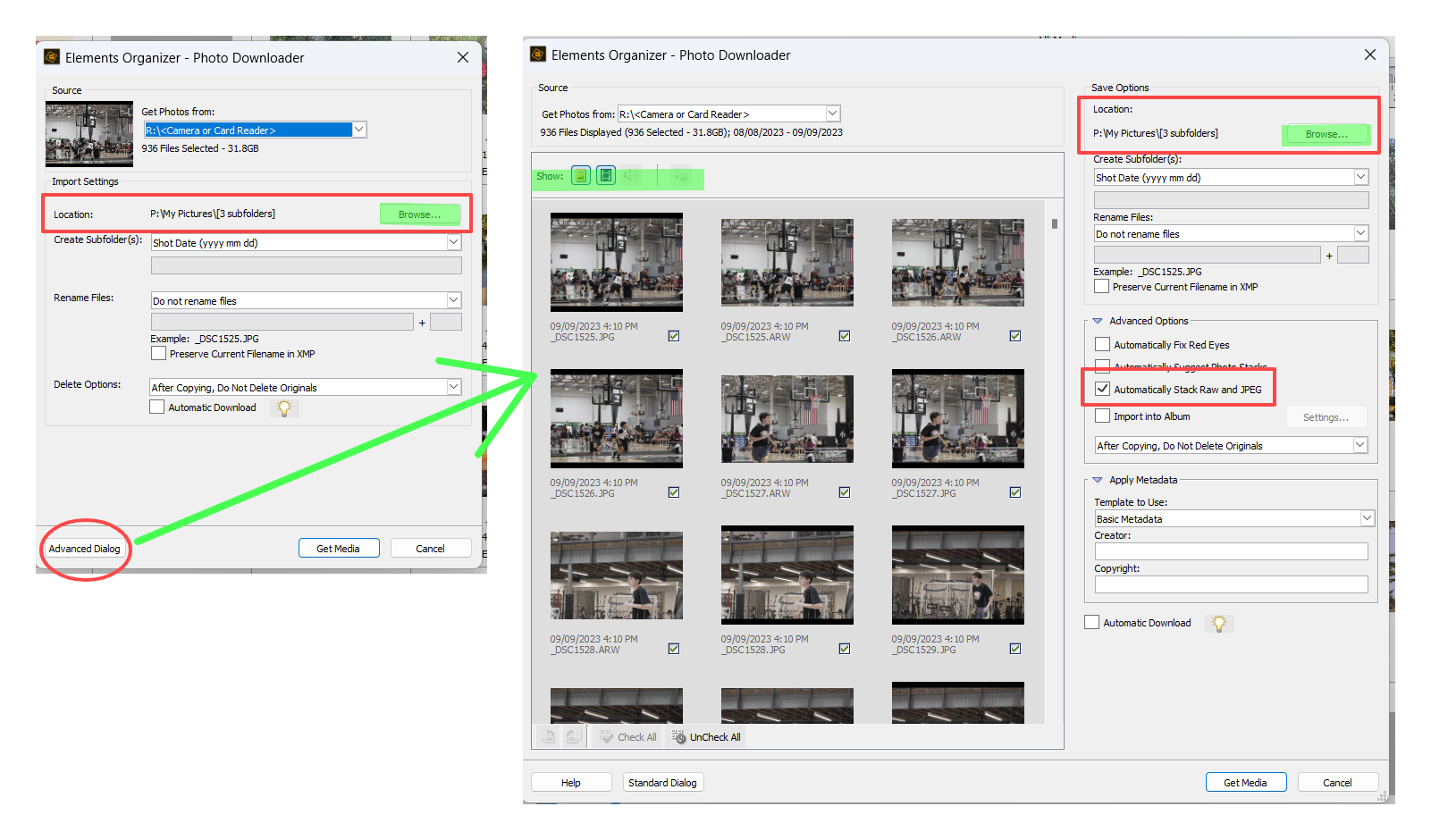Click lightbulb tip icon beside Automatic Download
1431x840 pixels.
click(x=1219, y=623)
